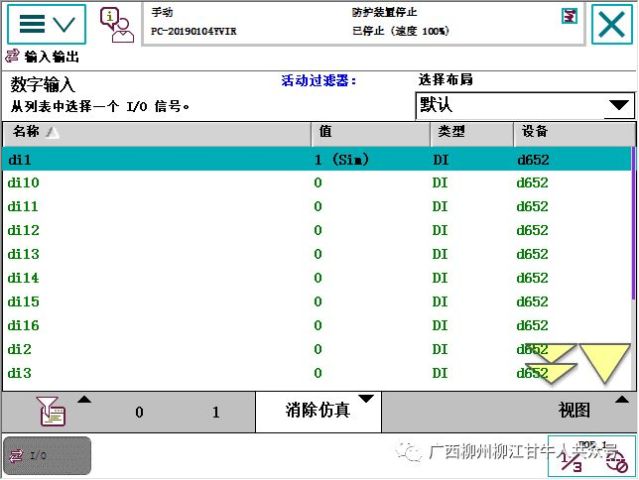Select signal row di15

click(x=317, y=302)
